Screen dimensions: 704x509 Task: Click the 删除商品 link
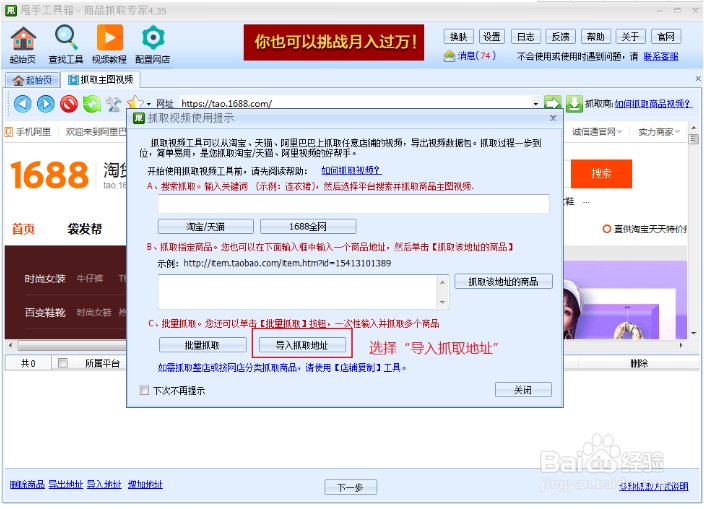point(27,484)
